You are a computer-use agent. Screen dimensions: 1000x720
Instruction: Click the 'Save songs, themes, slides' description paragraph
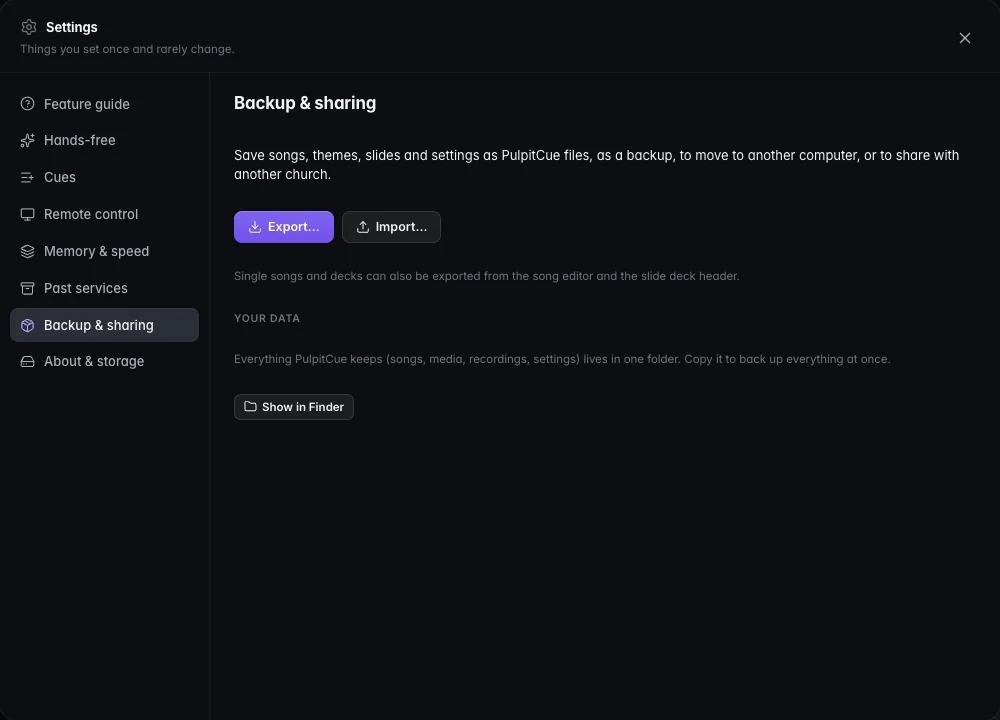click(596, 165)
